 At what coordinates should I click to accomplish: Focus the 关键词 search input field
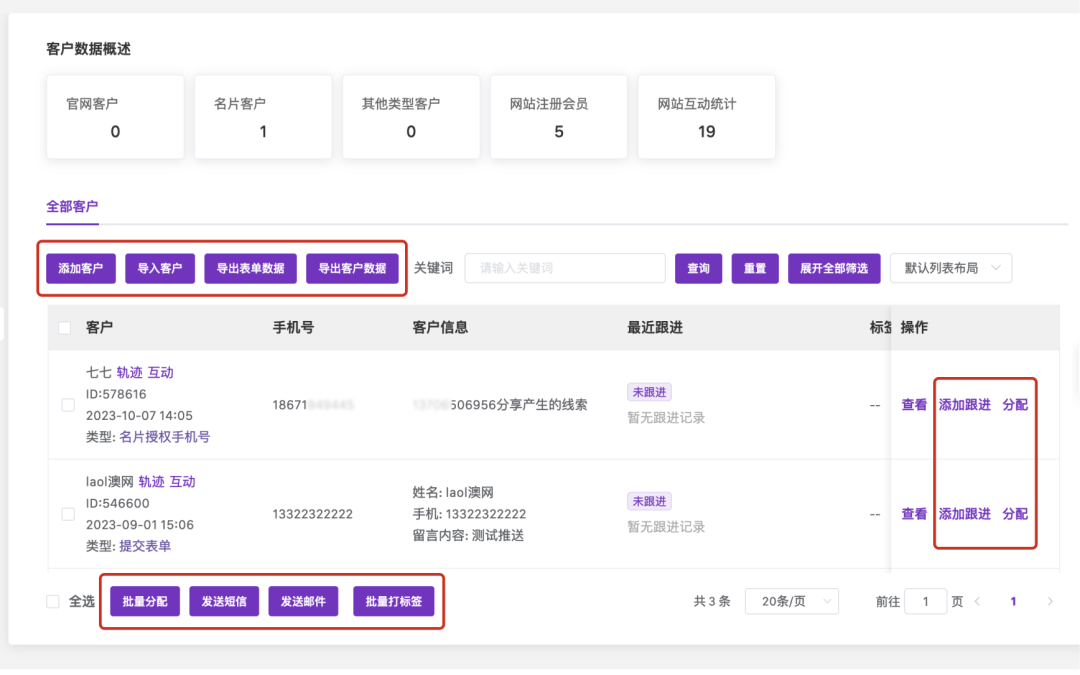coord(565,268)
